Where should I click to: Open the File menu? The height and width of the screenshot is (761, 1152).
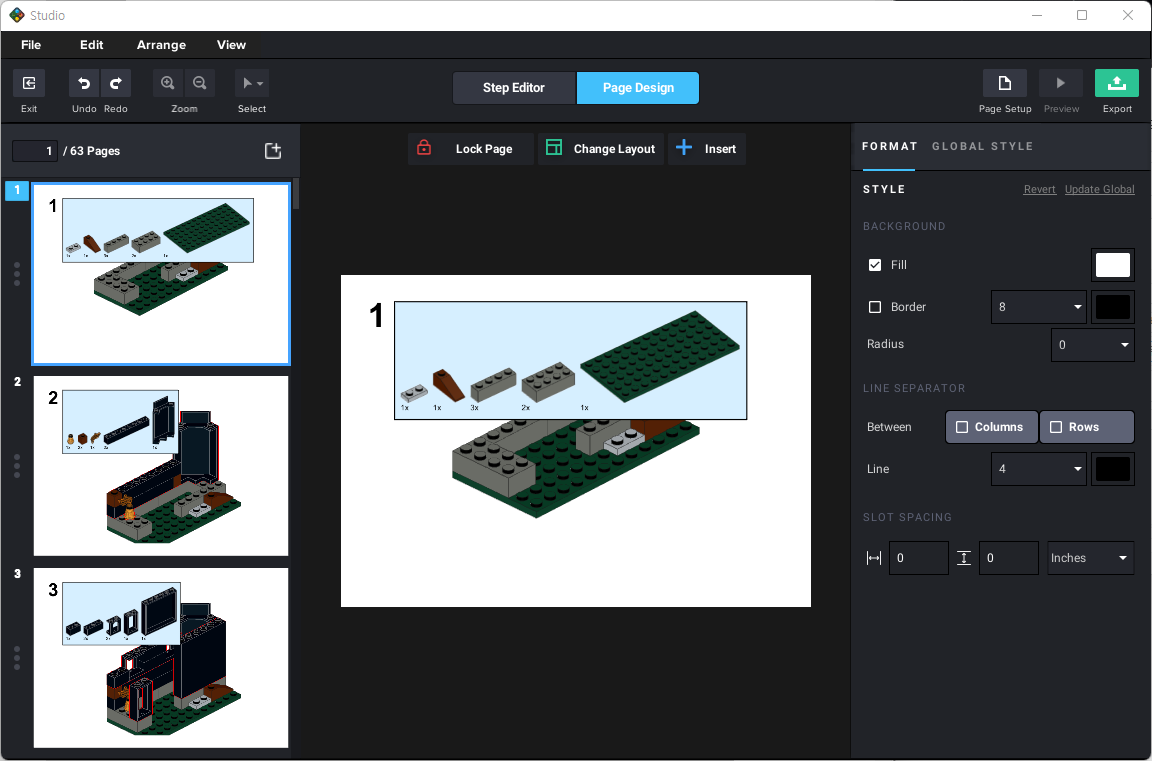click(x=31, y=45)
